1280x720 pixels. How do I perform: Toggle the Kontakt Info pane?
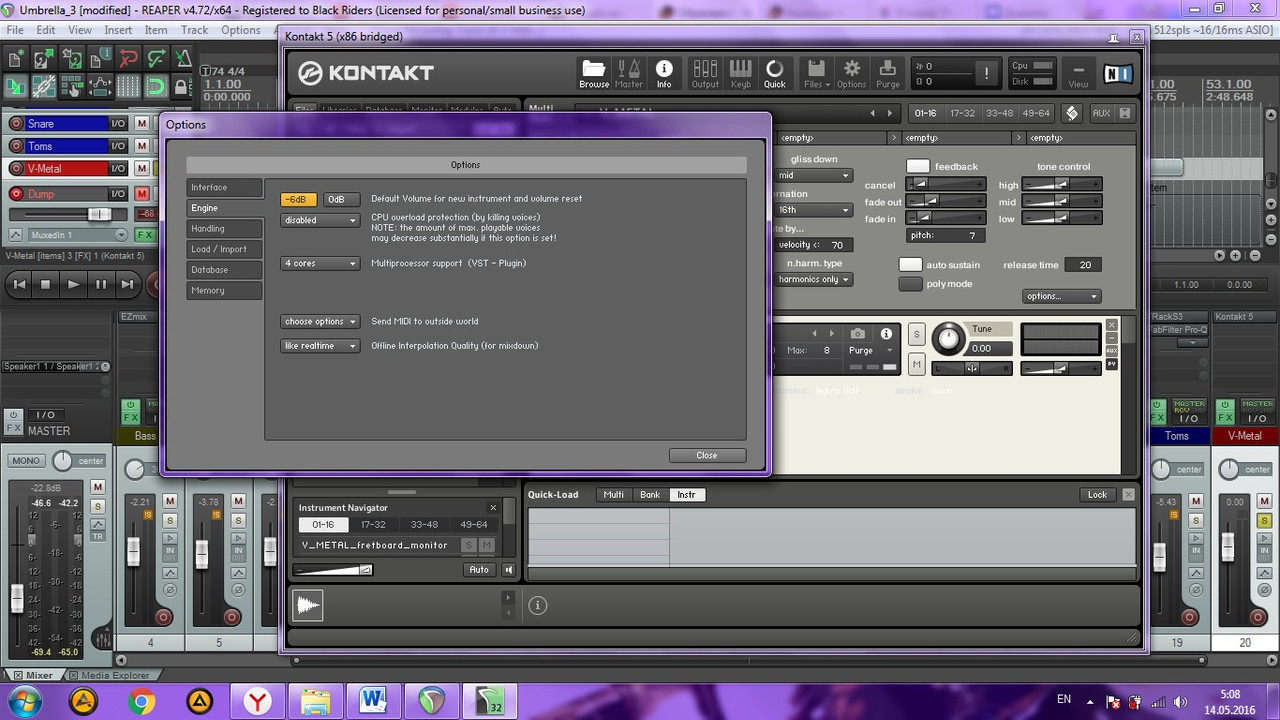click(x=664, y=73)
